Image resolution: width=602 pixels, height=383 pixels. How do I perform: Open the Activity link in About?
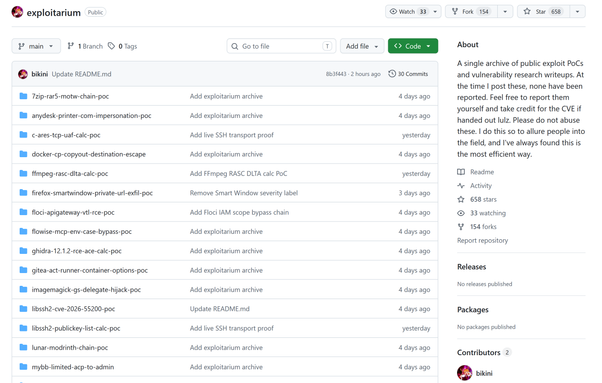[481, 186]
